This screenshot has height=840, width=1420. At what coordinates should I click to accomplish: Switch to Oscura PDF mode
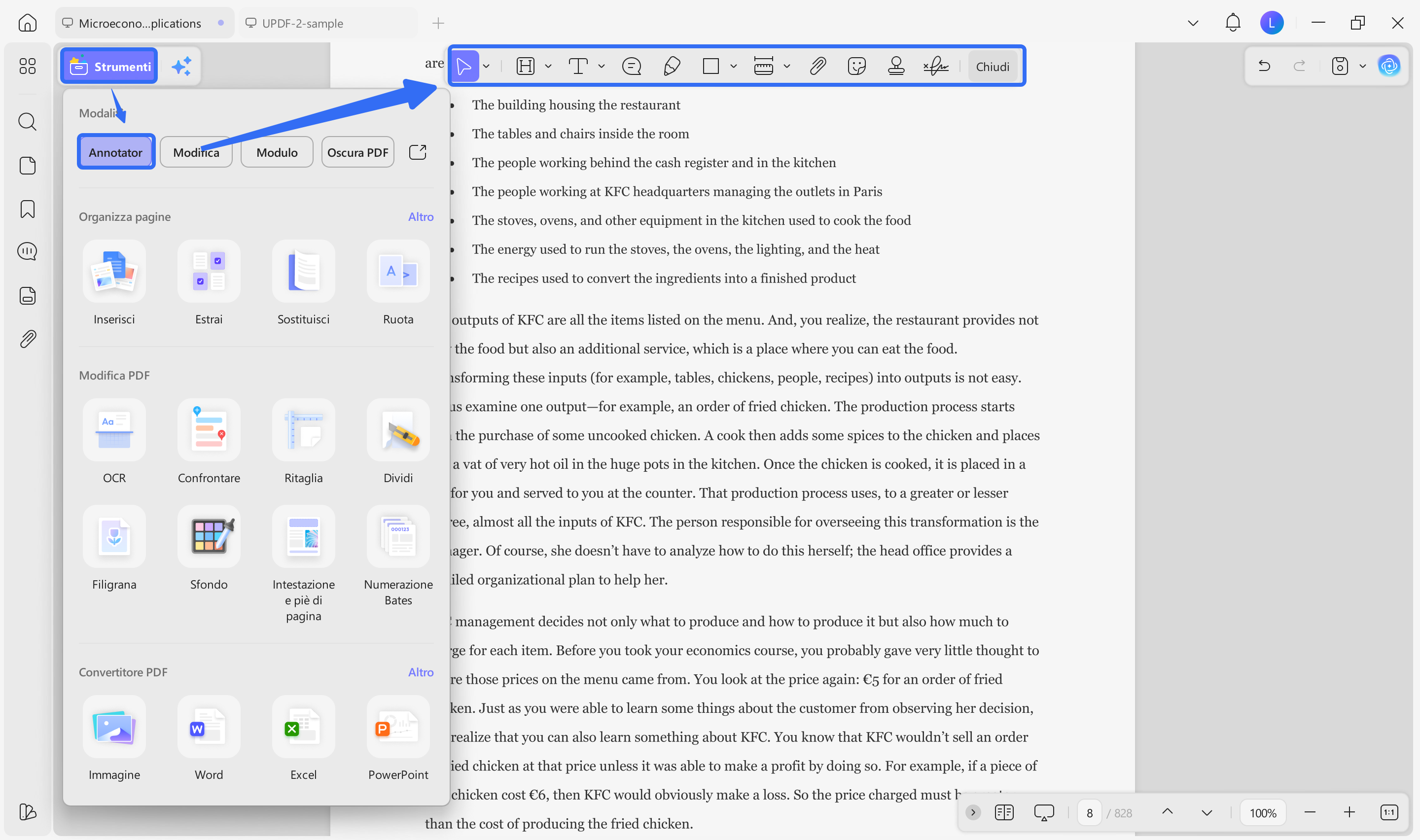(x=357, y=152)
